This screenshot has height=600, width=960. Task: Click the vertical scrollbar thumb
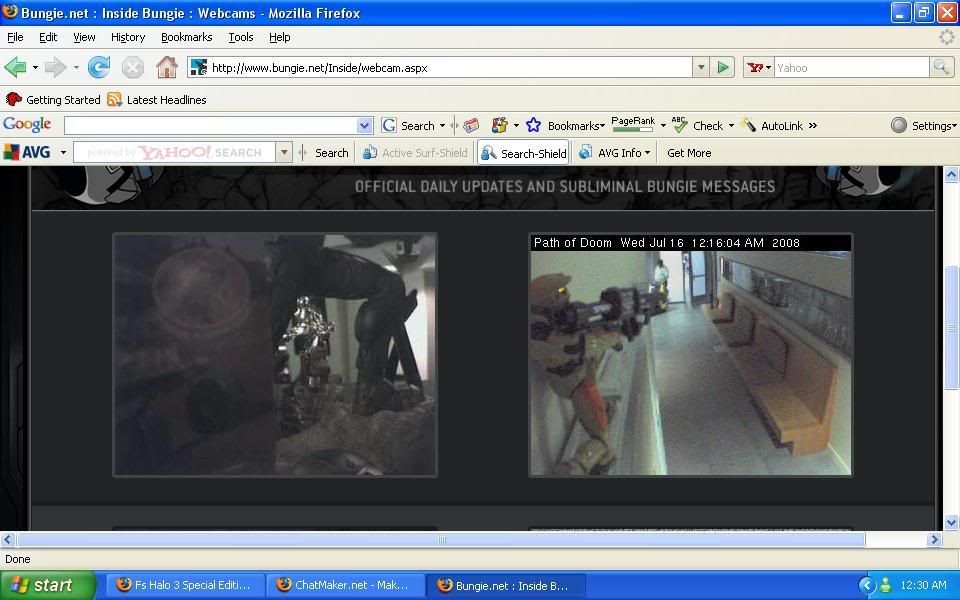click(951, 328)
